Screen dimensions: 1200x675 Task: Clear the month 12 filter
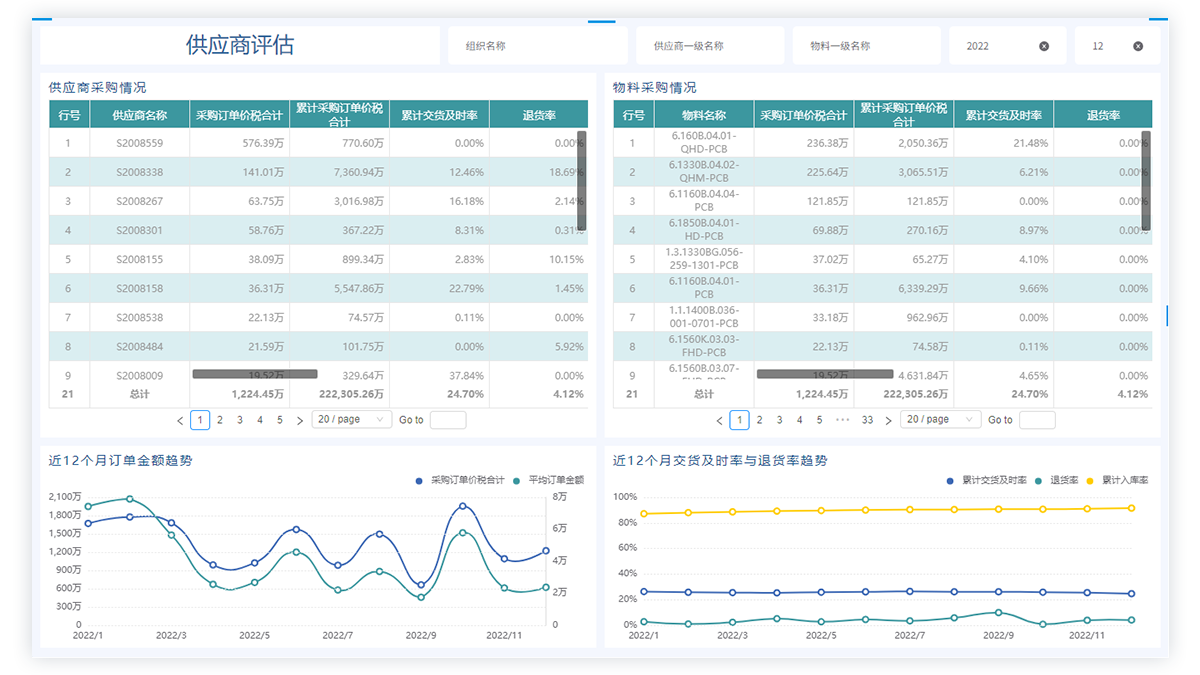coord(1138,46)
